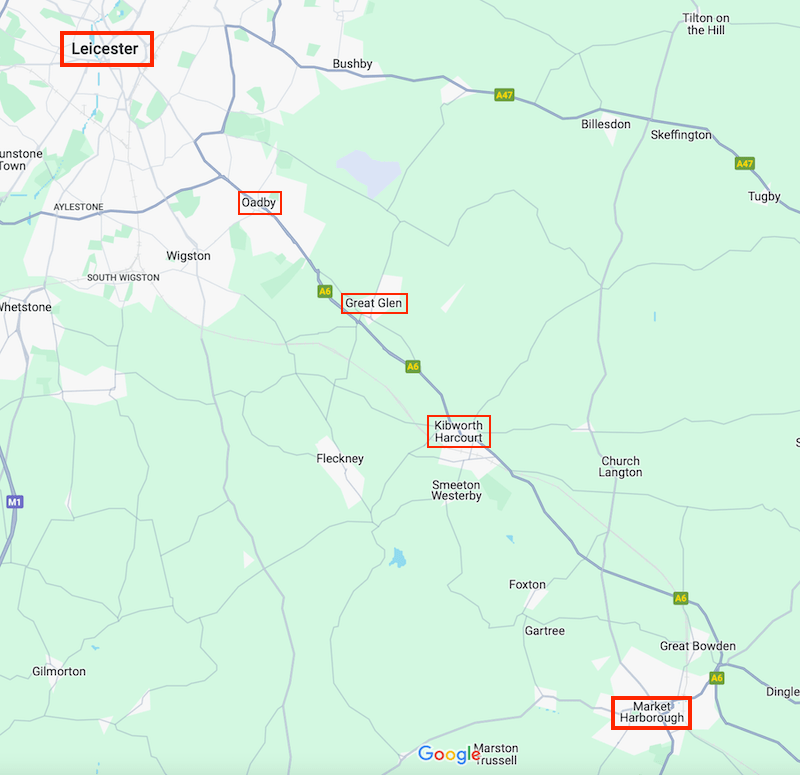Screen dimensions: 800x775
Task: Select the Great Glen place label
Action: (373, 303)
